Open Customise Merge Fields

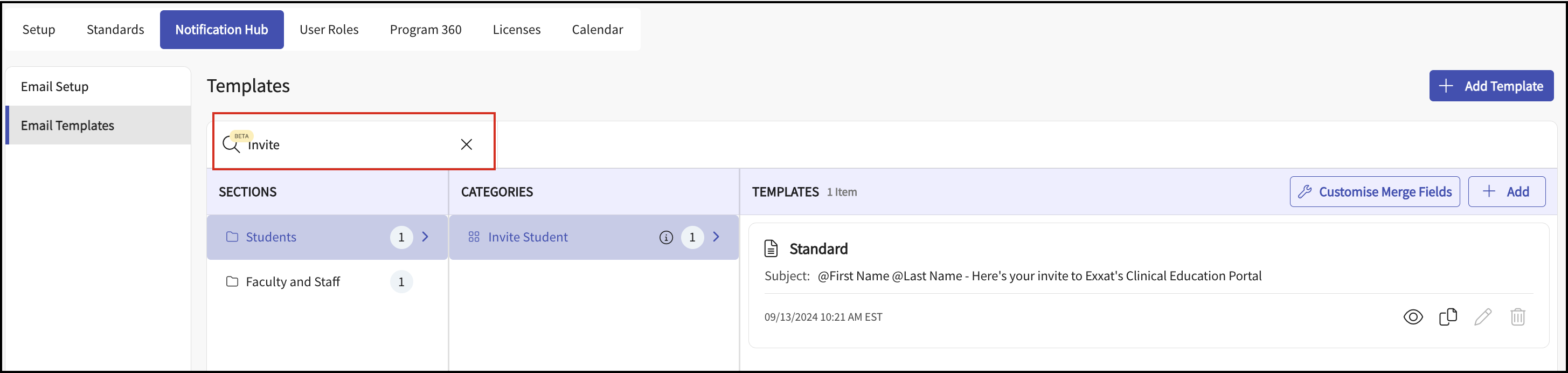(x=1374, y=192)
